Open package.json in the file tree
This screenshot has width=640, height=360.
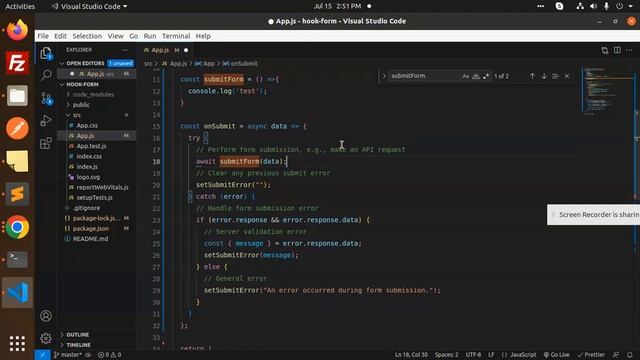pyautogui.click(x=91, y=229)
